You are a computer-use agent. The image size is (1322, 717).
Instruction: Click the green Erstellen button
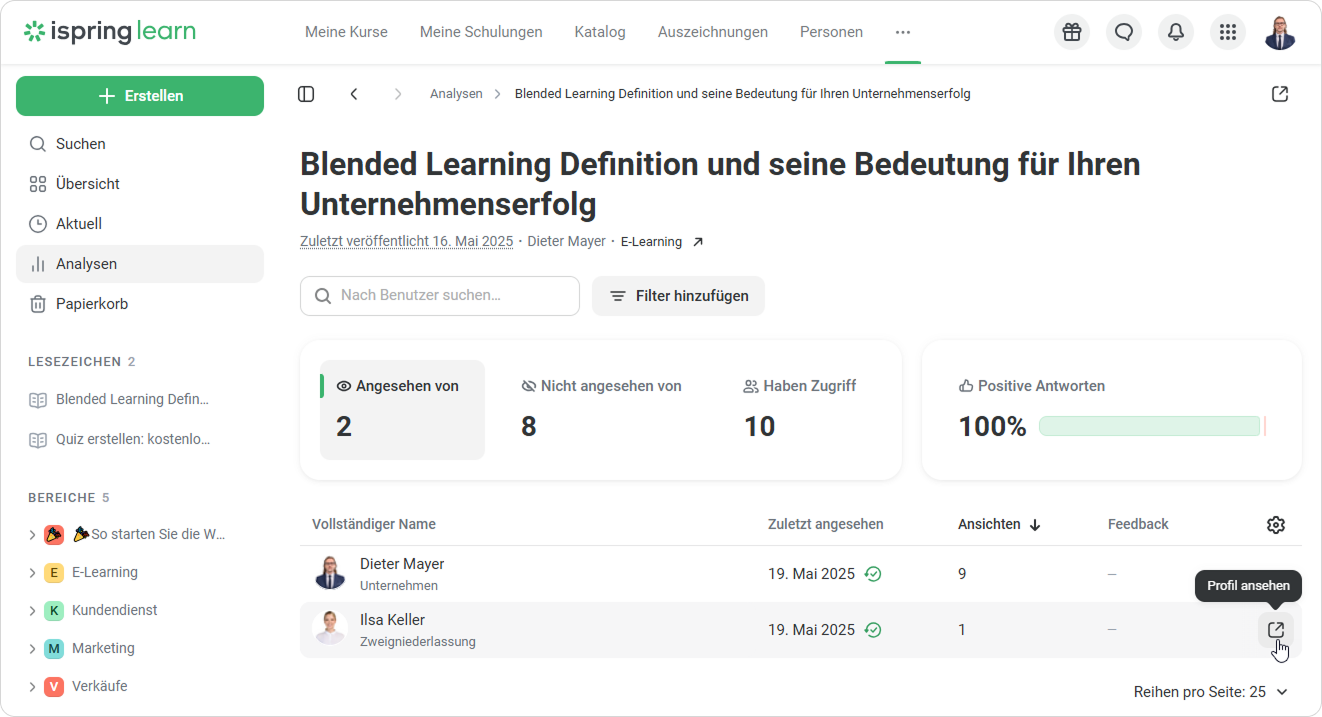click(x=140, y=96)
